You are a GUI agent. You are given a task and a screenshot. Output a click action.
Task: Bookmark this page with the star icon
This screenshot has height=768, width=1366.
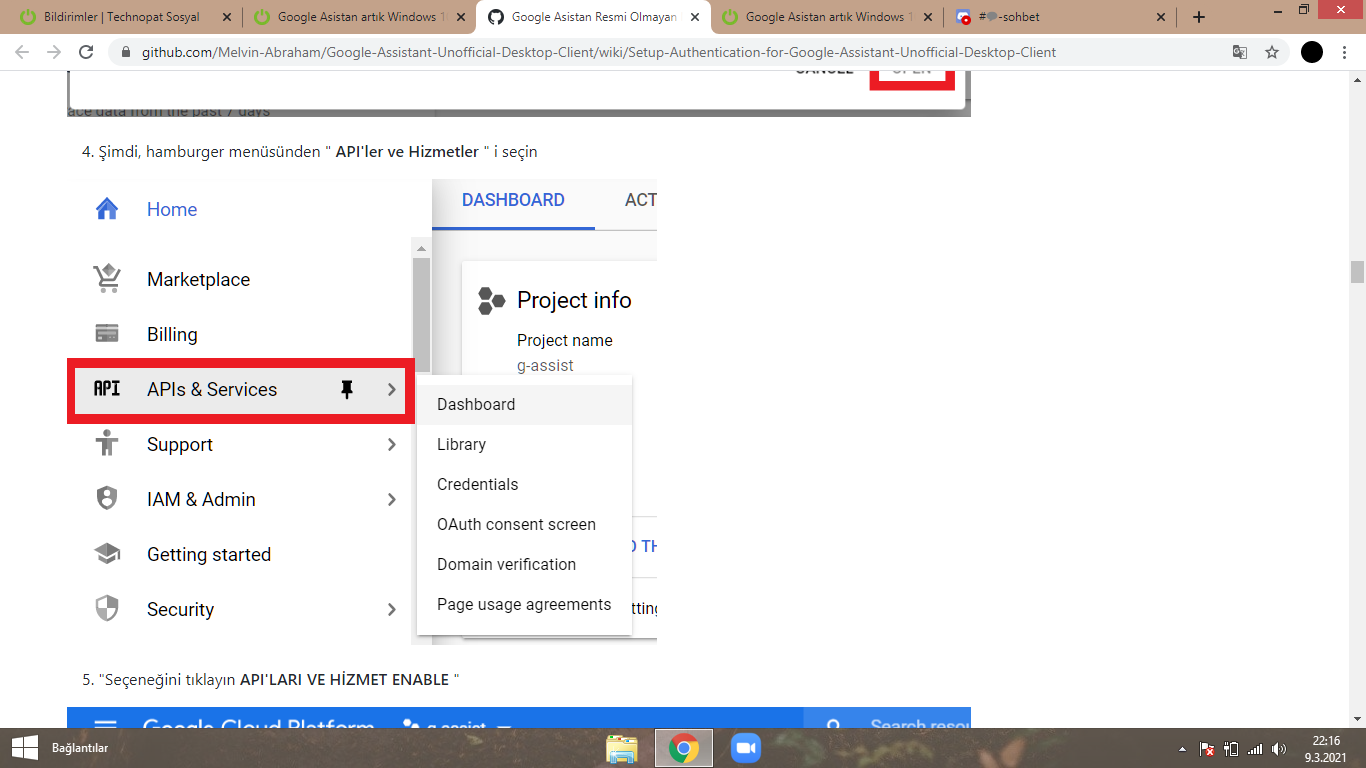tap(1272, 52)
